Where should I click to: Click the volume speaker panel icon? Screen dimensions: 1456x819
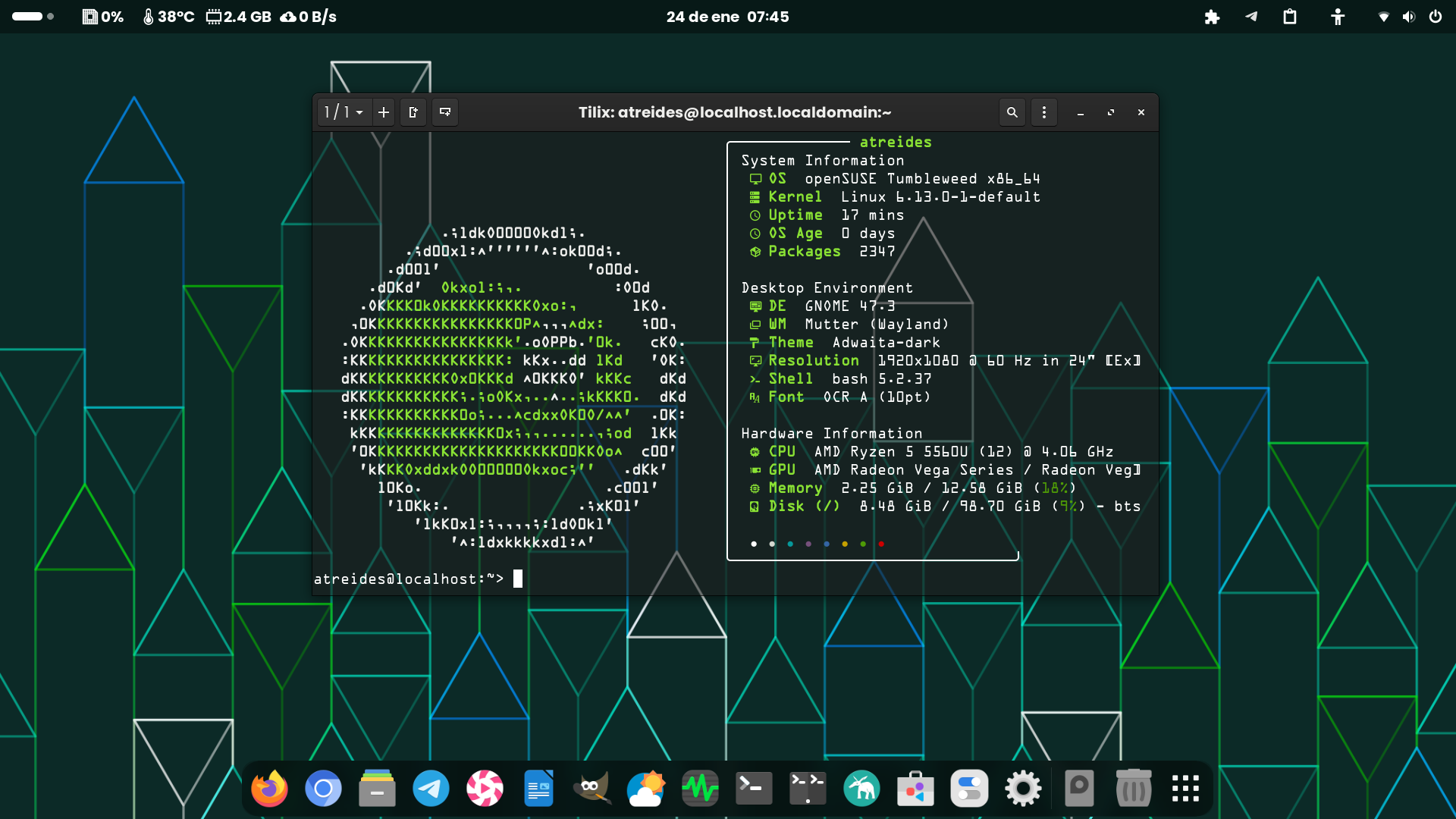[1409, 17]
